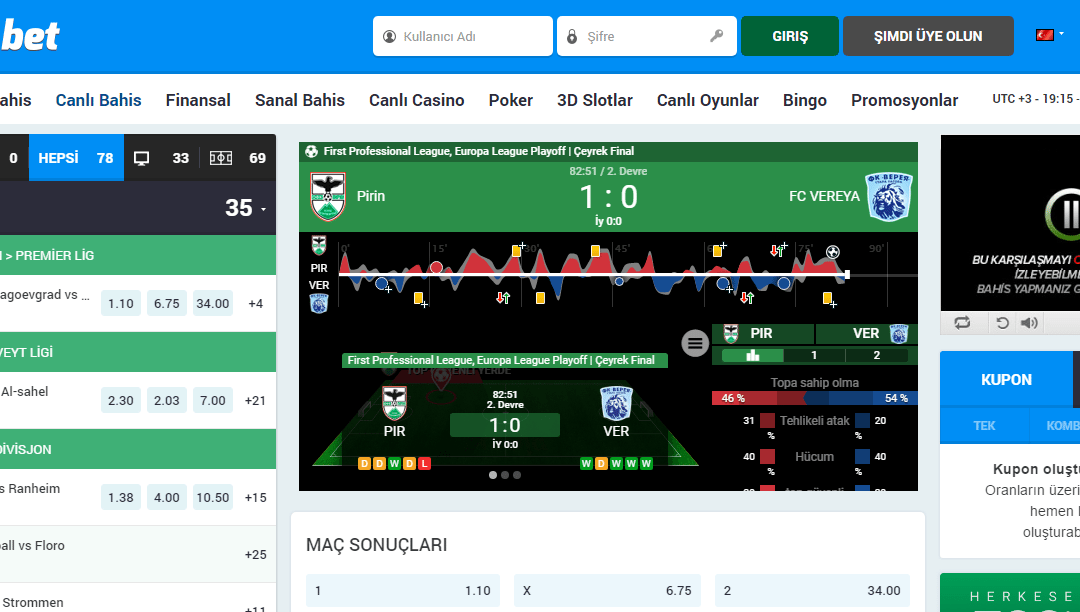This screenshot has width=1080, height=612.
Task: Click the timeline current-position handle
Action: tap(847, 275)
